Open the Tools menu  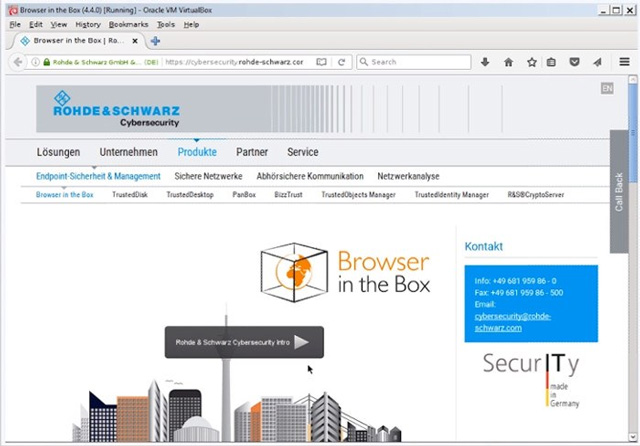click(x=166, y=24)
